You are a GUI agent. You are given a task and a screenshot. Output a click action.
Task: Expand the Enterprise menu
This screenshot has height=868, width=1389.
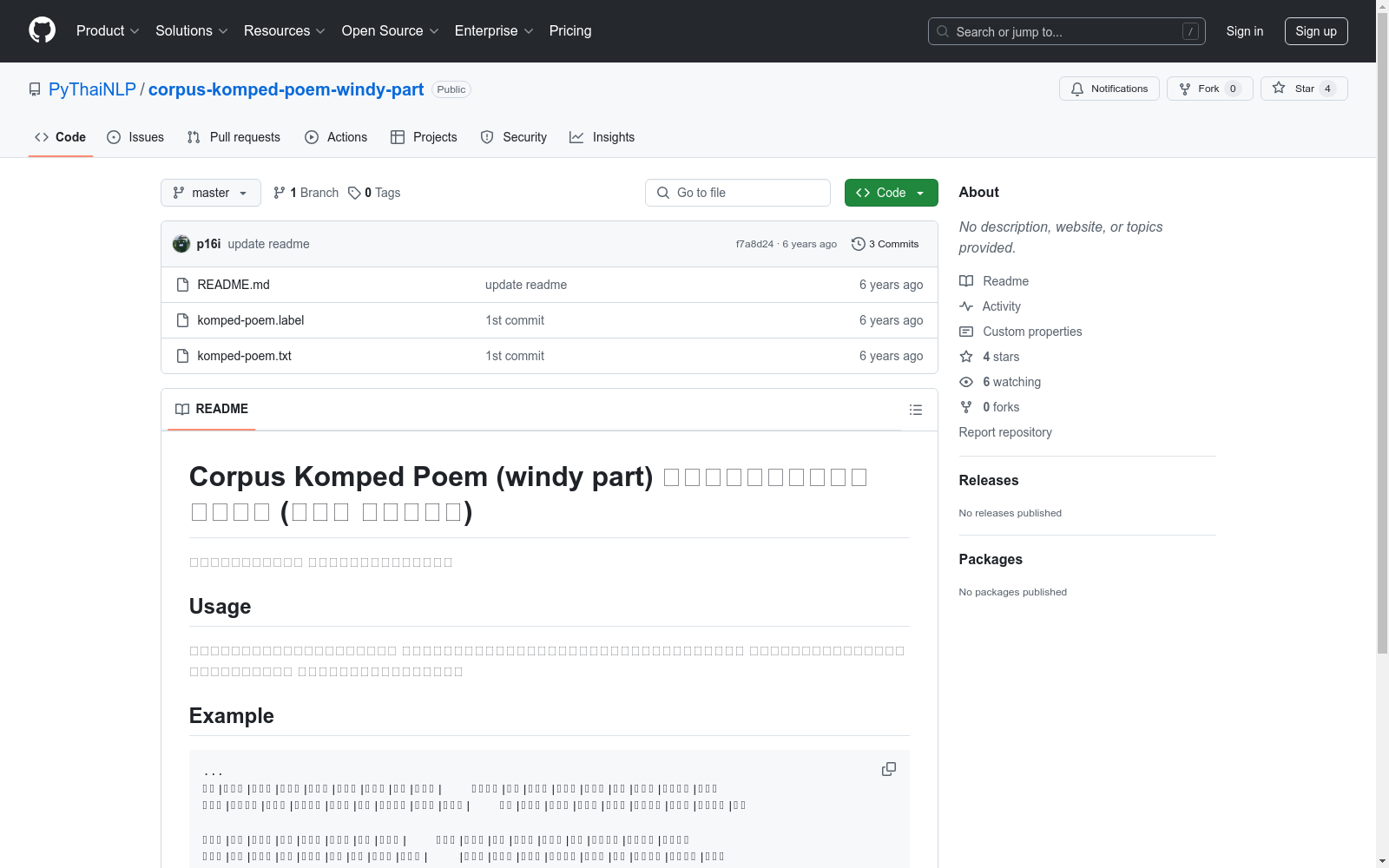(x=494, y=30)
